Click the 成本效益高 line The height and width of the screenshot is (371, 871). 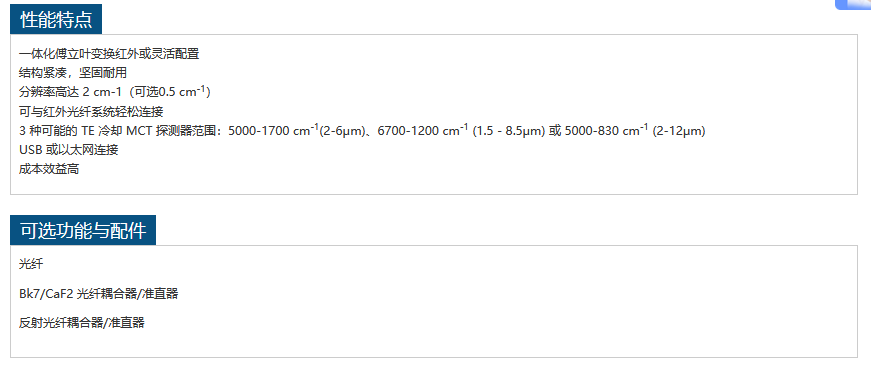49,169
